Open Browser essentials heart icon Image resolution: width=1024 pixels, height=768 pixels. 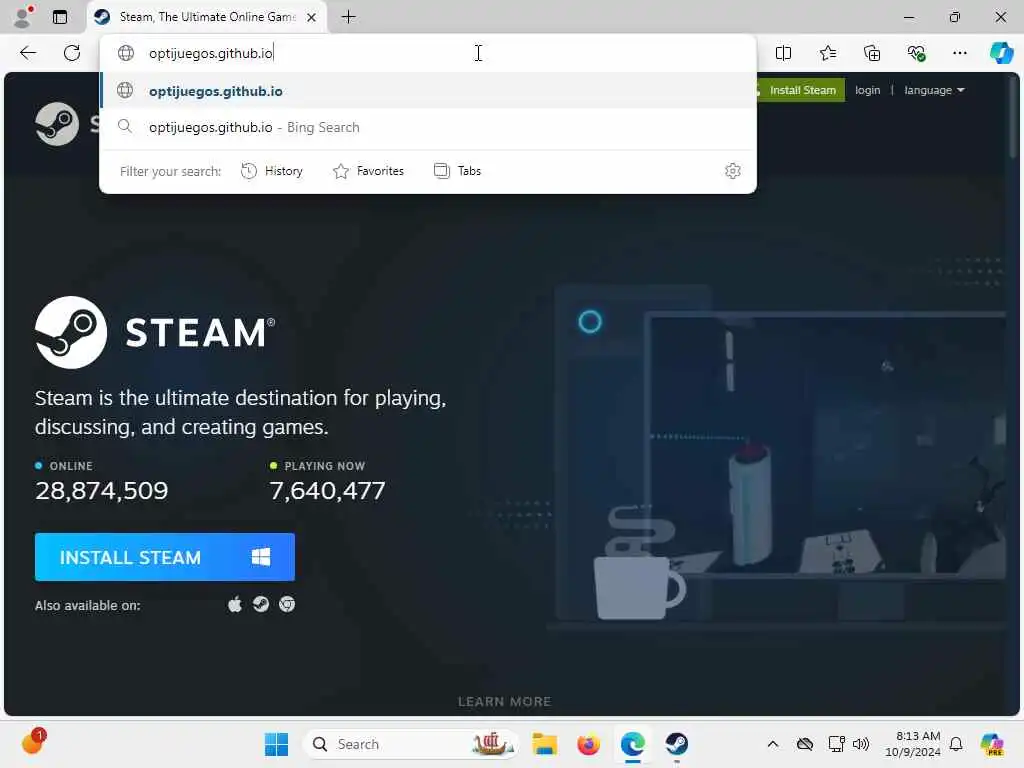coord(916,53)
